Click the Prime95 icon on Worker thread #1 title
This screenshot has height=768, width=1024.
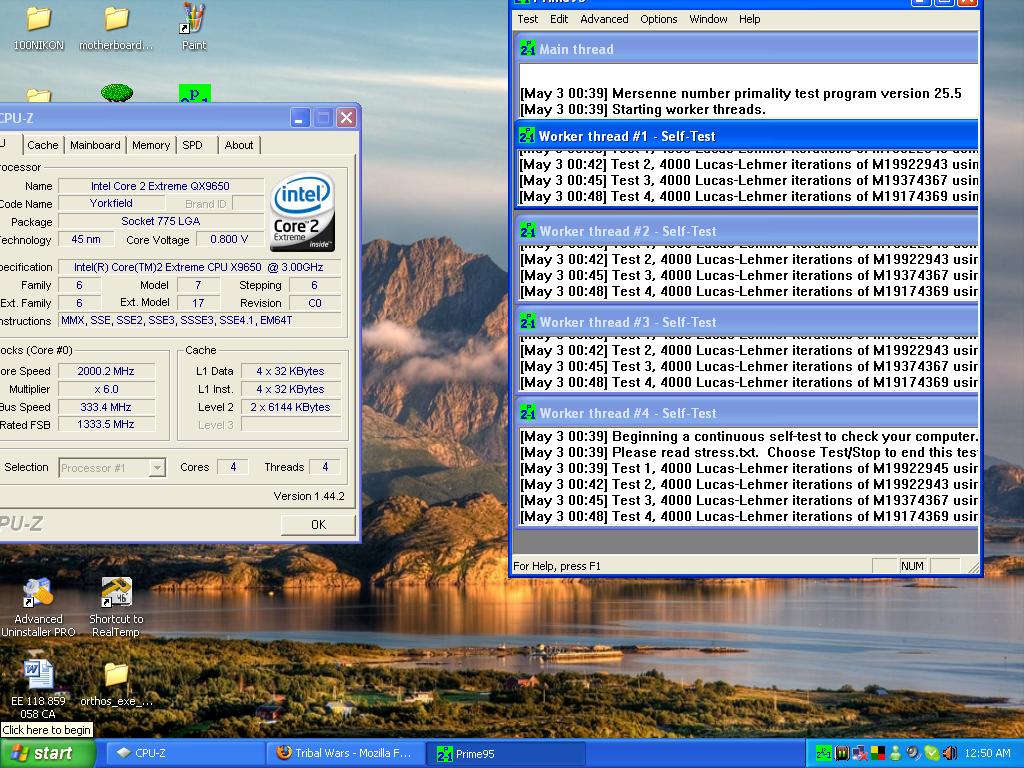[527, 136]
